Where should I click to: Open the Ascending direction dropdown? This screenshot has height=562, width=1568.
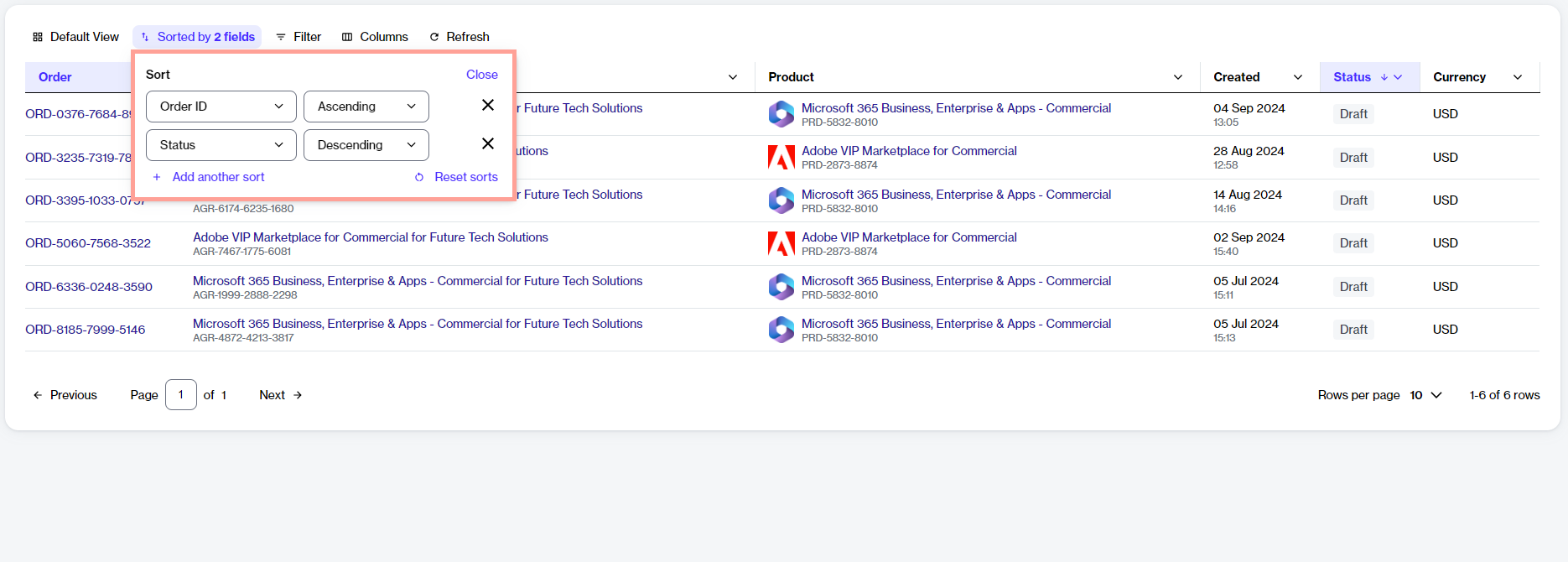tap(366, 107)
